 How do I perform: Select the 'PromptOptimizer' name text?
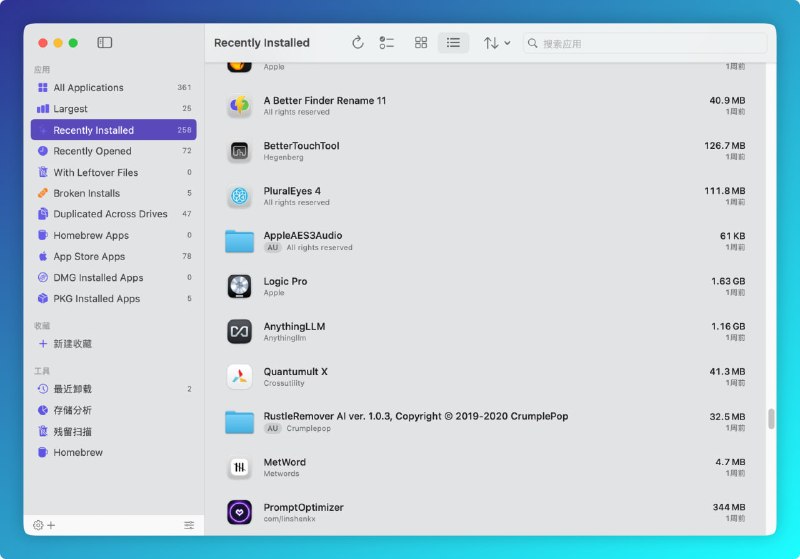click(x=303, y=507)
